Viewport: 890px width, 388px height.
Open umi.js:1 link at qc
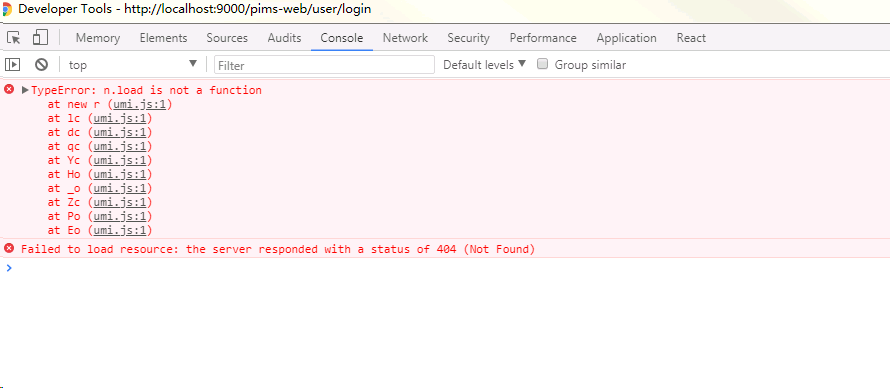point(120,146)
